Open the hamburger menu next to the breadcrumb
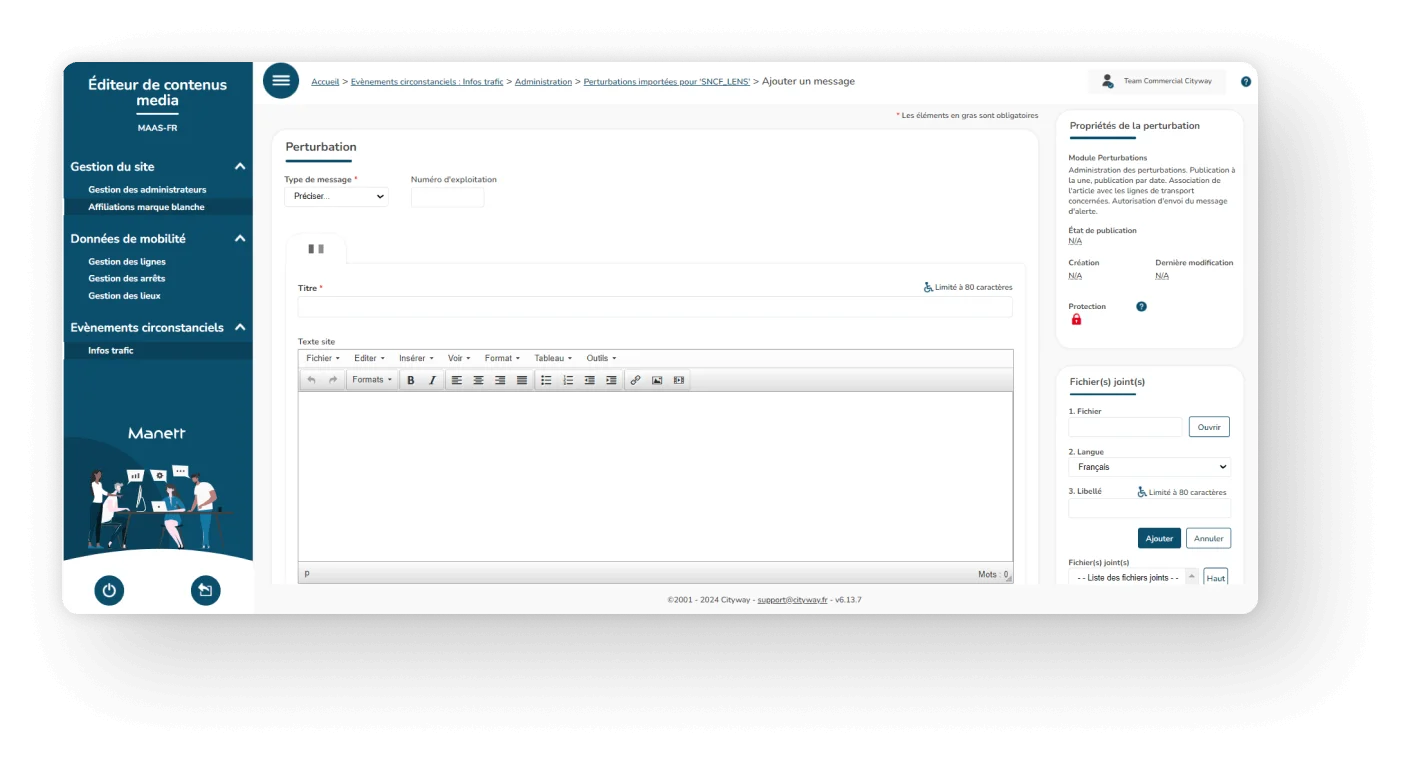1404x760 pixels. coord(281,81)
